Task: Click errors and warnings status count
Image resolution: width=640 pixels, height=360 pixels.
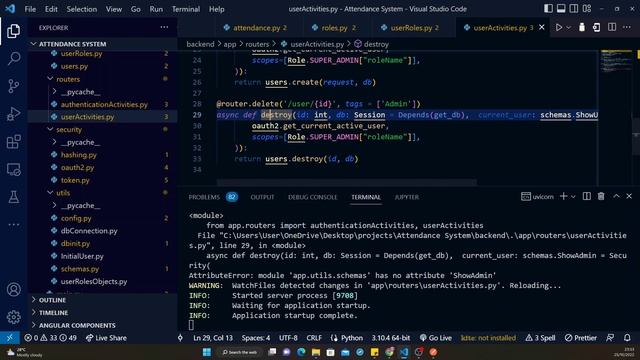Action: pos(50,338)
